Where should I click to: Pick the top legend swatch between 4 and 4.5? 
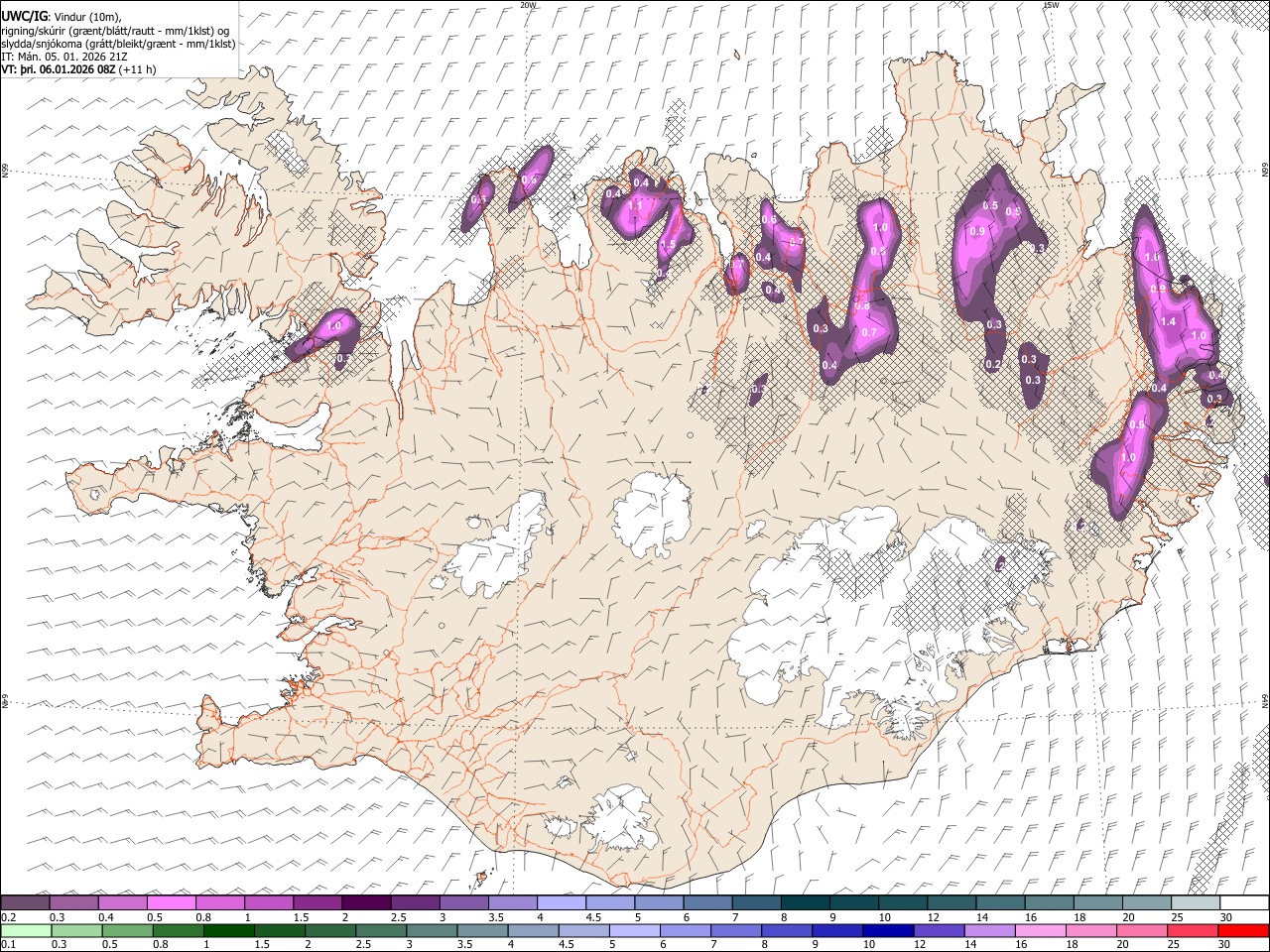point(561,903)
